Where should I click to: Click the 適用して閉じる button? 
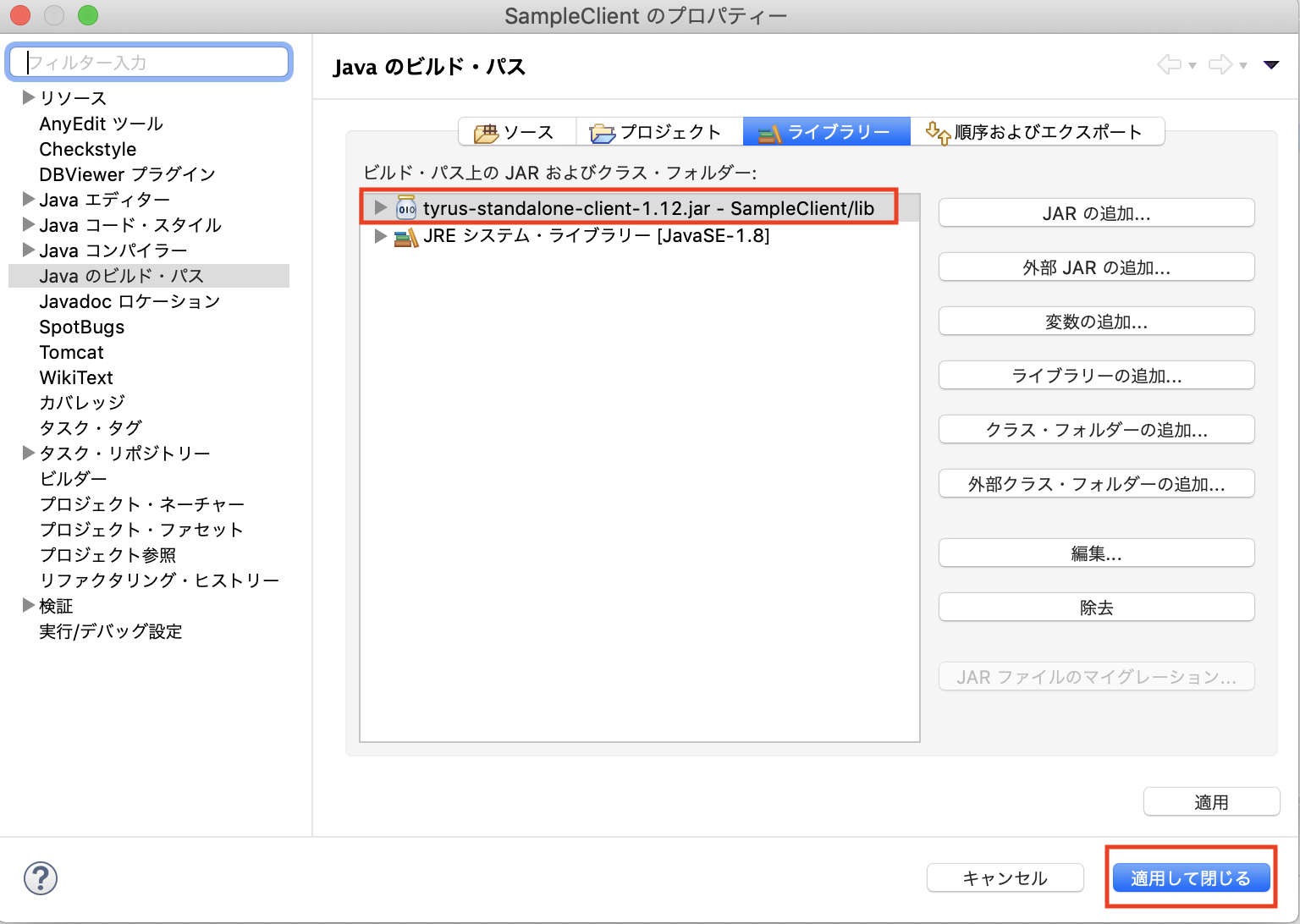[1191, 878]
